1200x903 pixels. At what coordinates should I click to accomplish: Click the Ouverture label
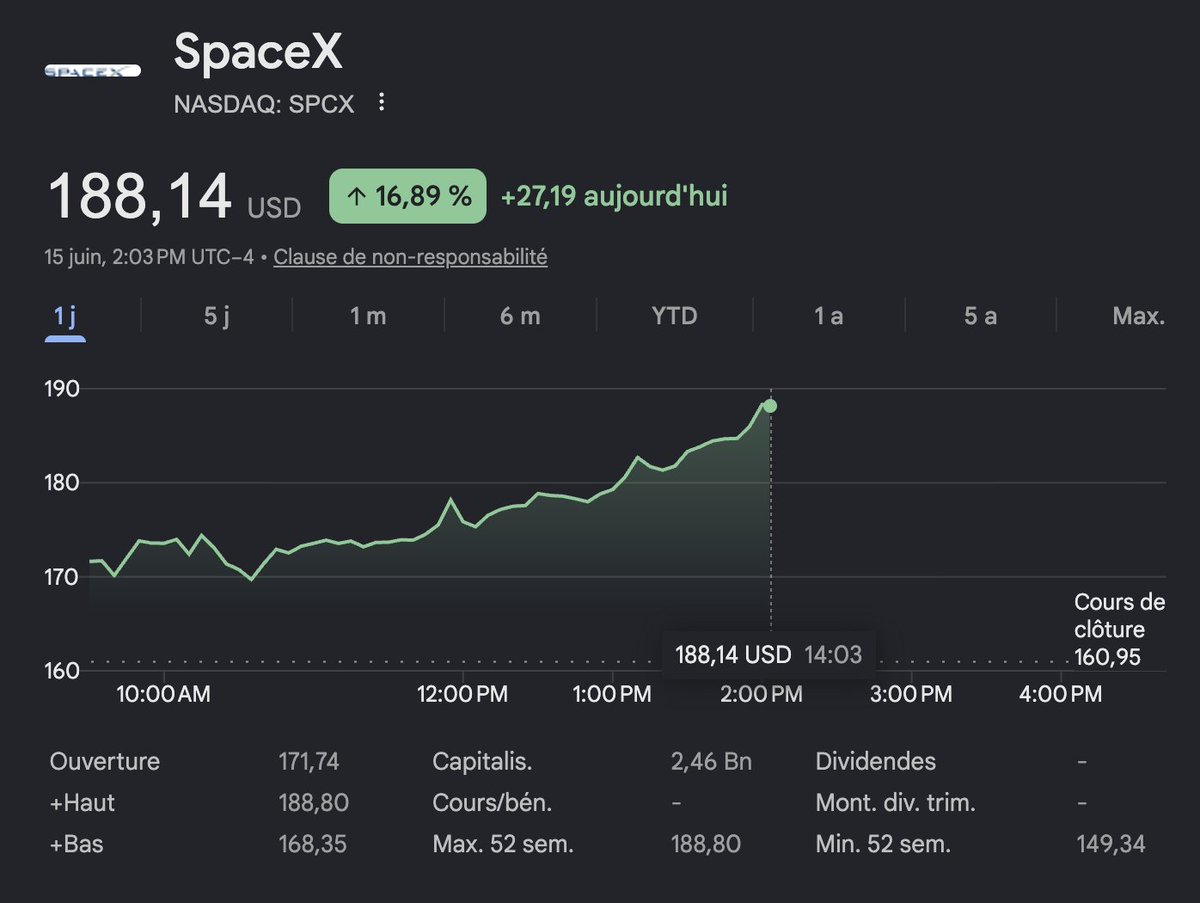104,762
